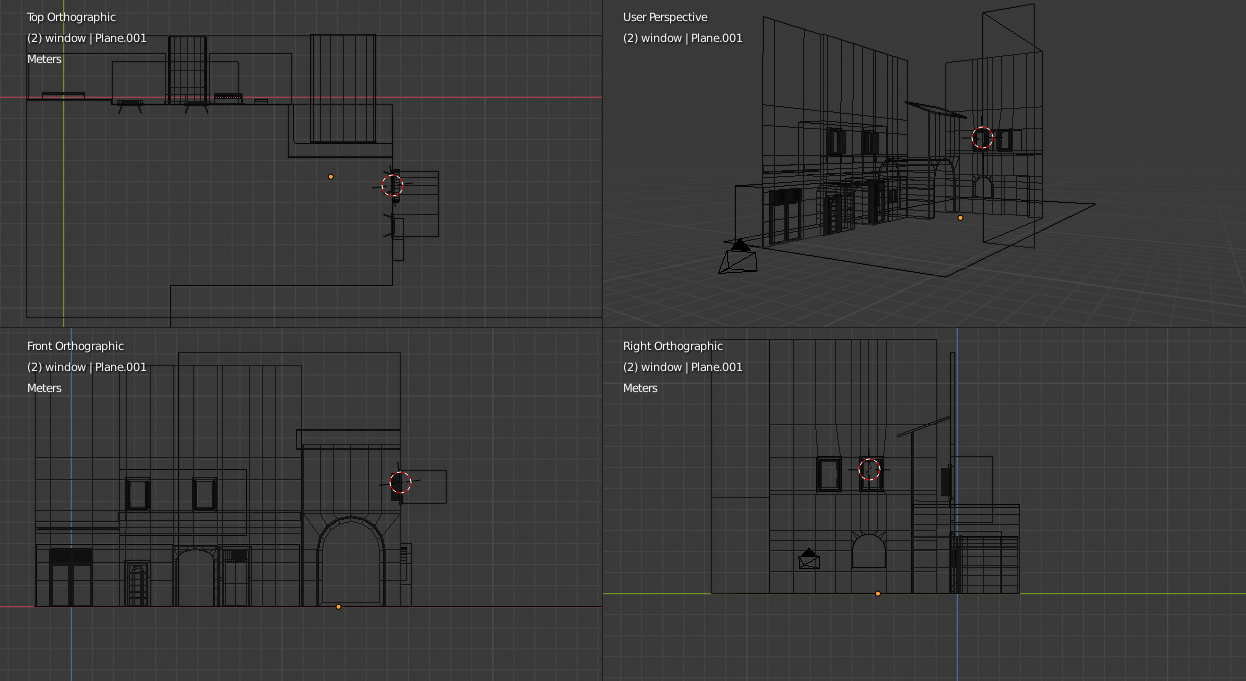The width and height of the screenshot is (1246, 681).
Task: Click '(2) window | Plane.001' in Top Orthographic view
Action: click(x=87, y=38)
